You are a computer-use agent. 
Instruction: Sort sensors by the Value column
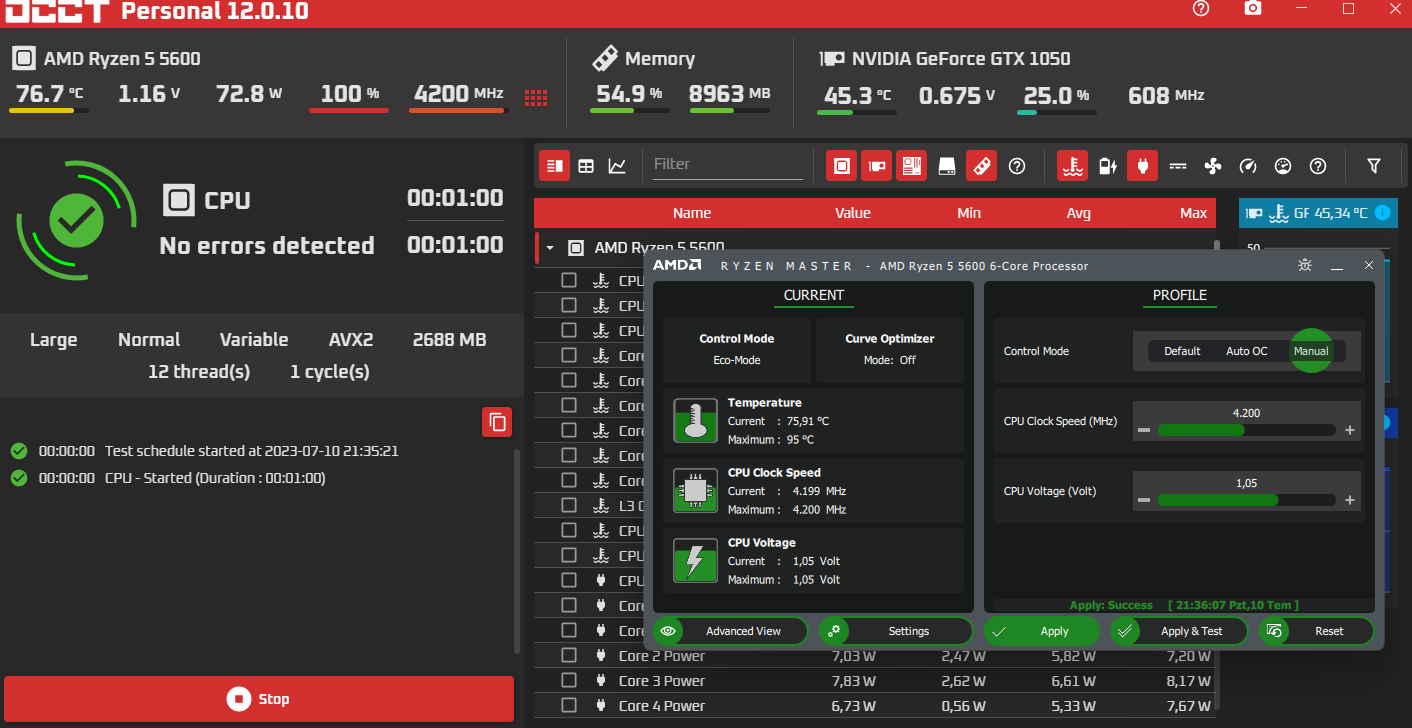853,213
